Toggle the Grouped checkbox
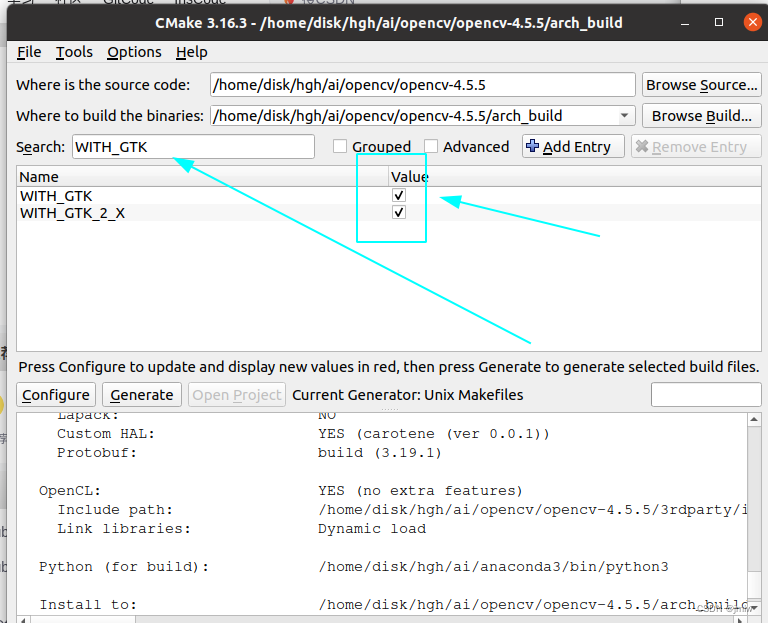The height and width of the screenshot is (623, 768). 340,146
